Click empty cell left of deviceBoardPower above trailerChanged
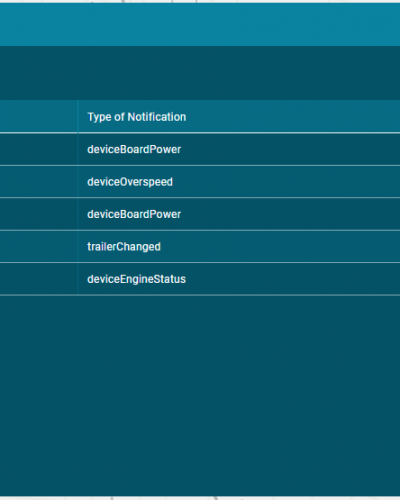This screenshot has height=500, width=400. click(x=39, y=214)
